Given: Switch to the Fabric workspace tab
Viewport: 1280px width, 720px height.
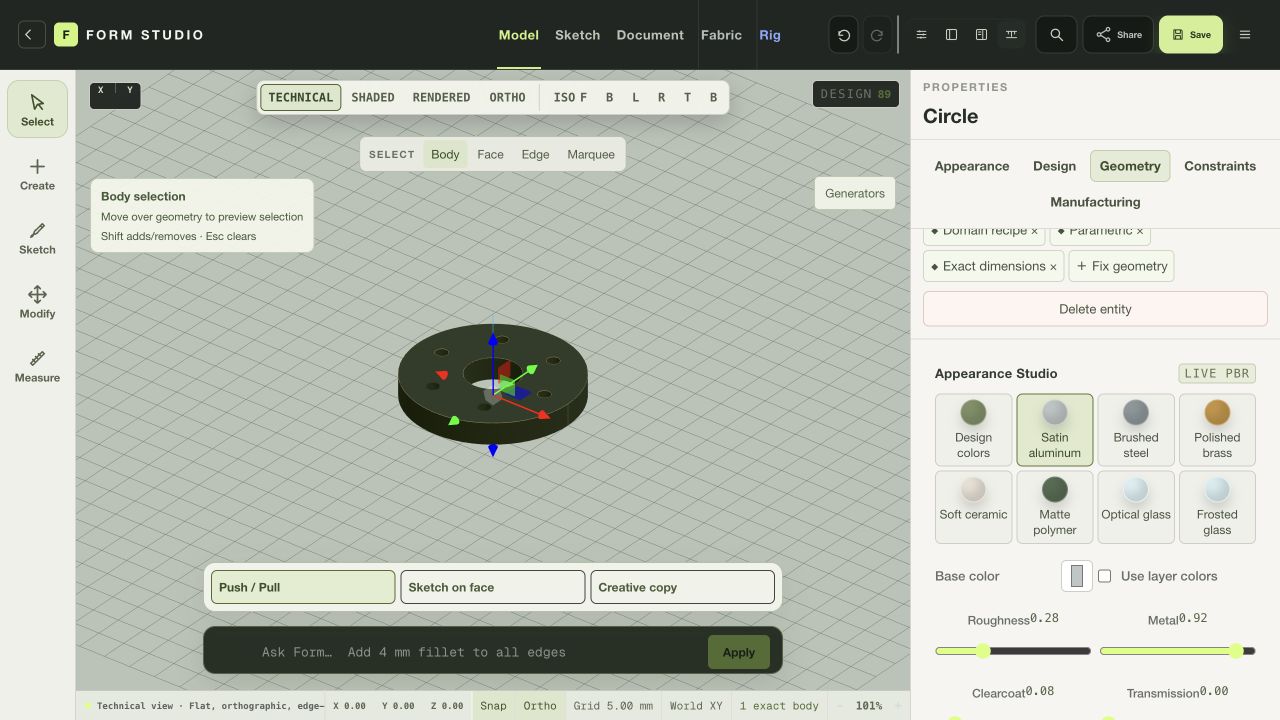Looking at the screenshot, I should pyautogui.click(x=721, y=35).
